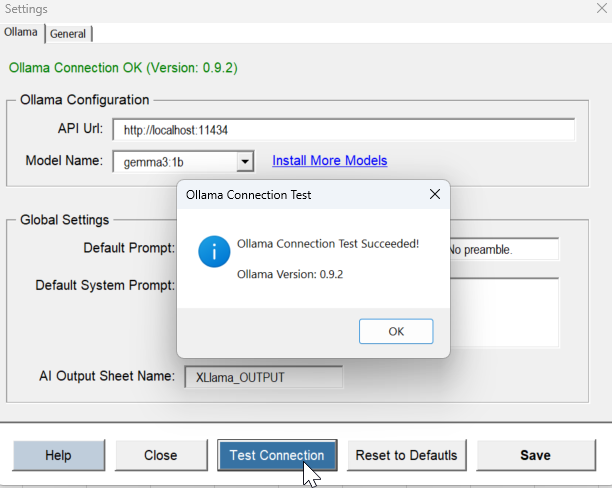Screen dimensions: 612x488
Task: Run Test Connection
Action: click(276, 455)
